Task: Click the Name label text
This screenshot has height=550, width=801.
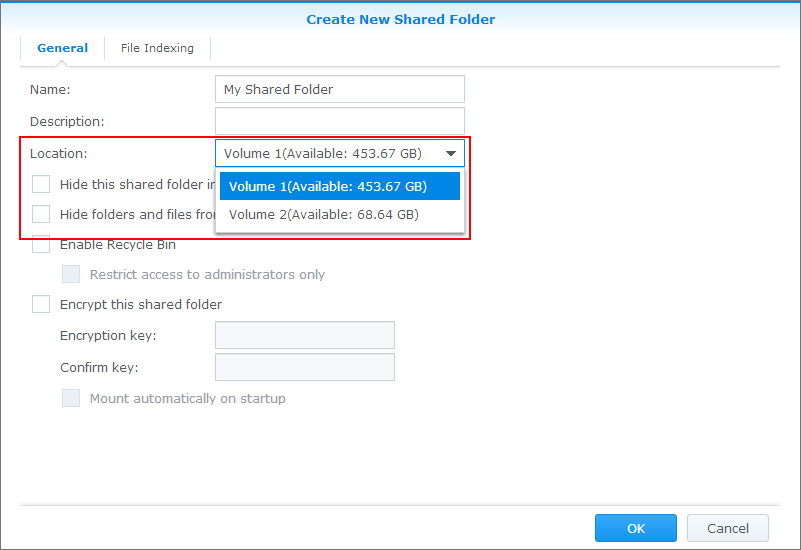Action: pos(50,89)
